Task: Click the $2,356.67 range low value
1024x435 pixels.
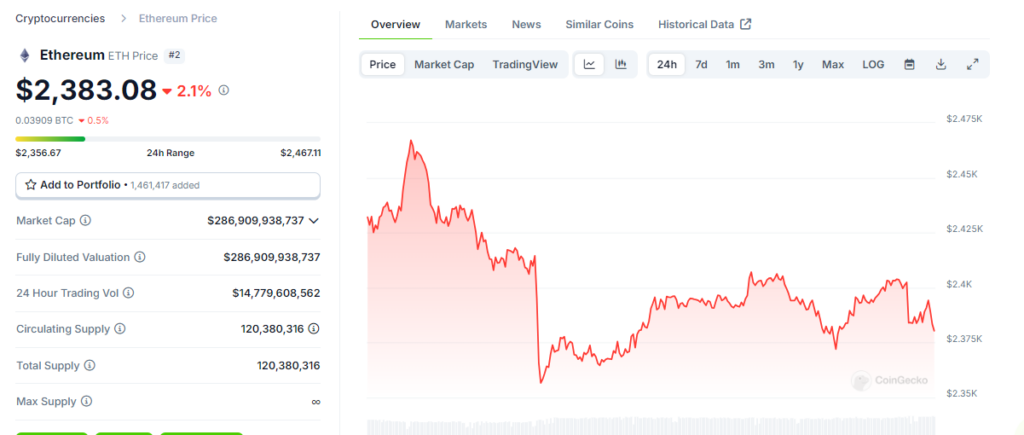Action: tap(38, 153)
